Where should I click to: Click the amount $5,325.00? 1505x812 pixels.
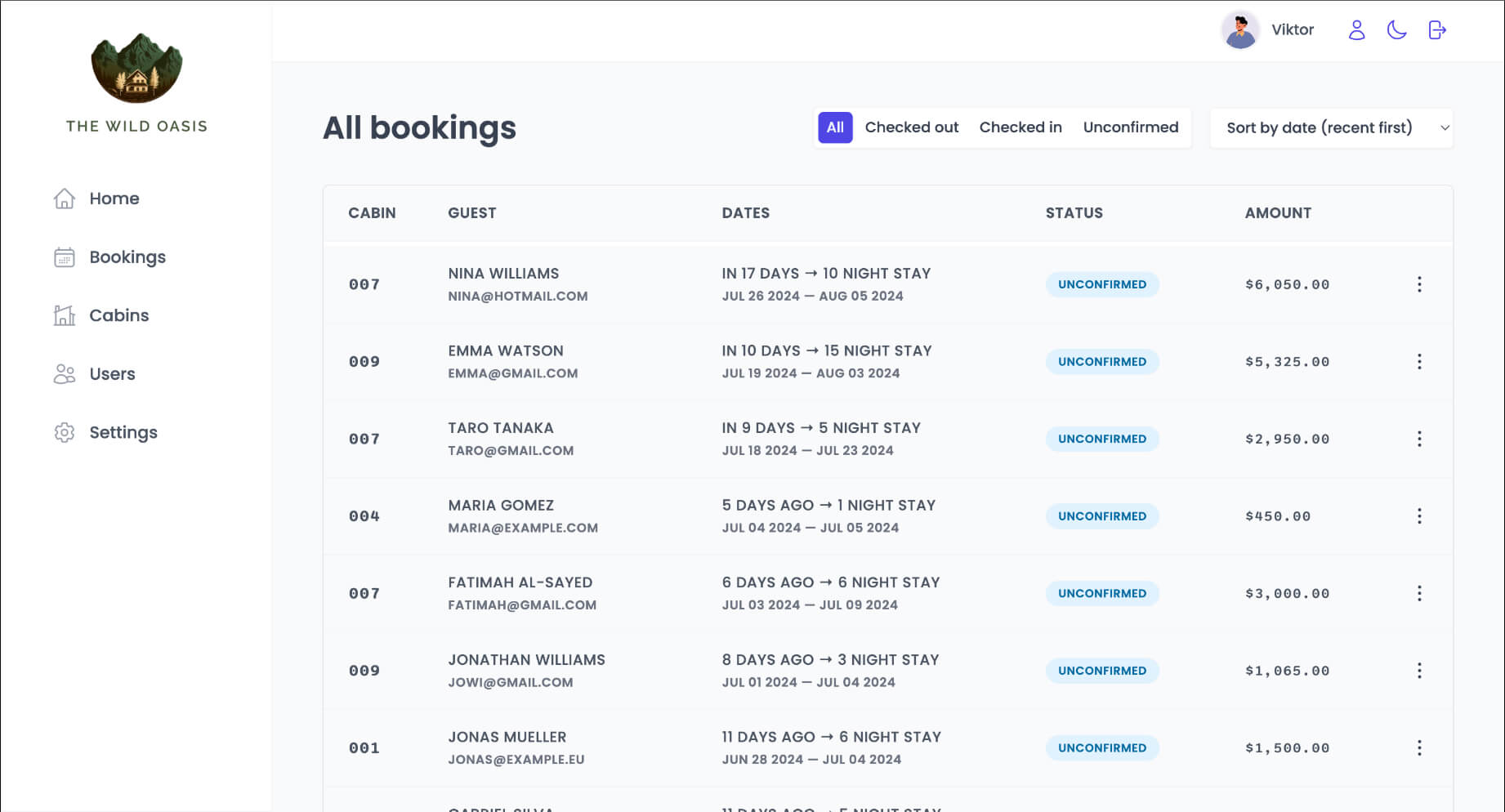click(x=1288, y=362)
